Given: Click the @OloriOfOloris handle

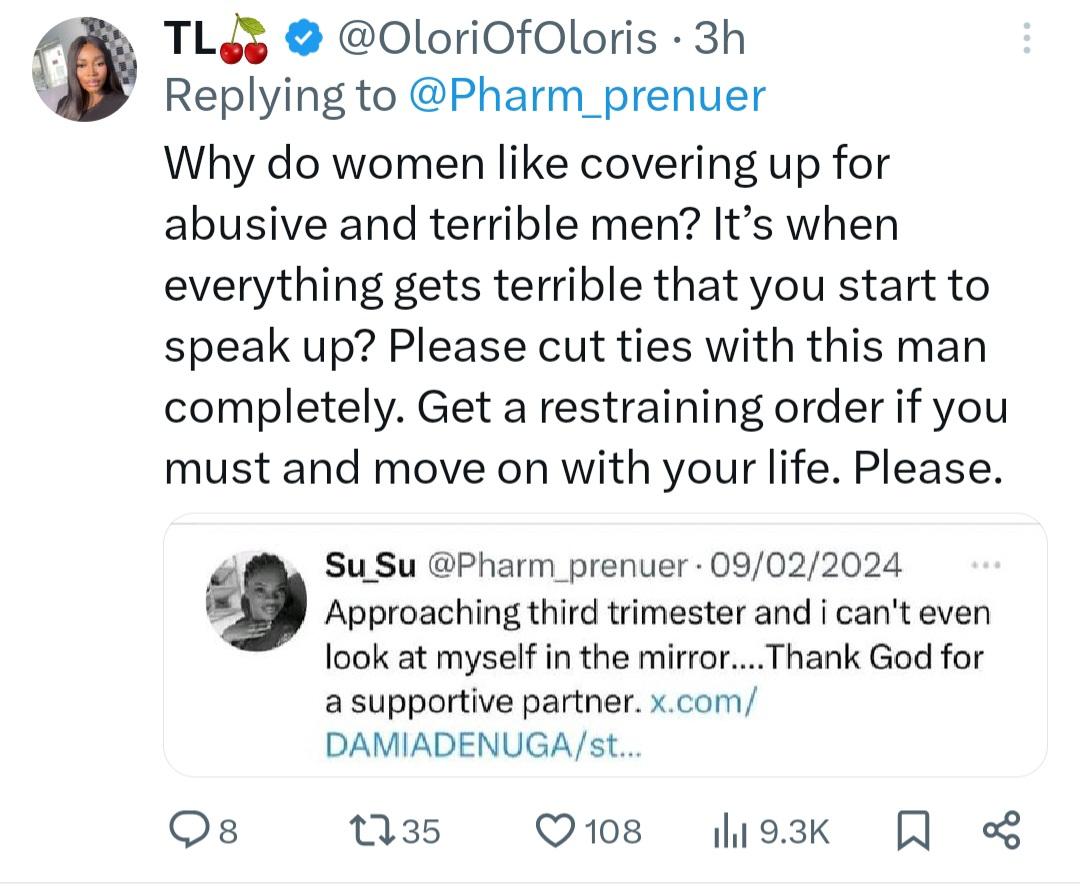Looking at the screenshot, I should tap(498, 39).
